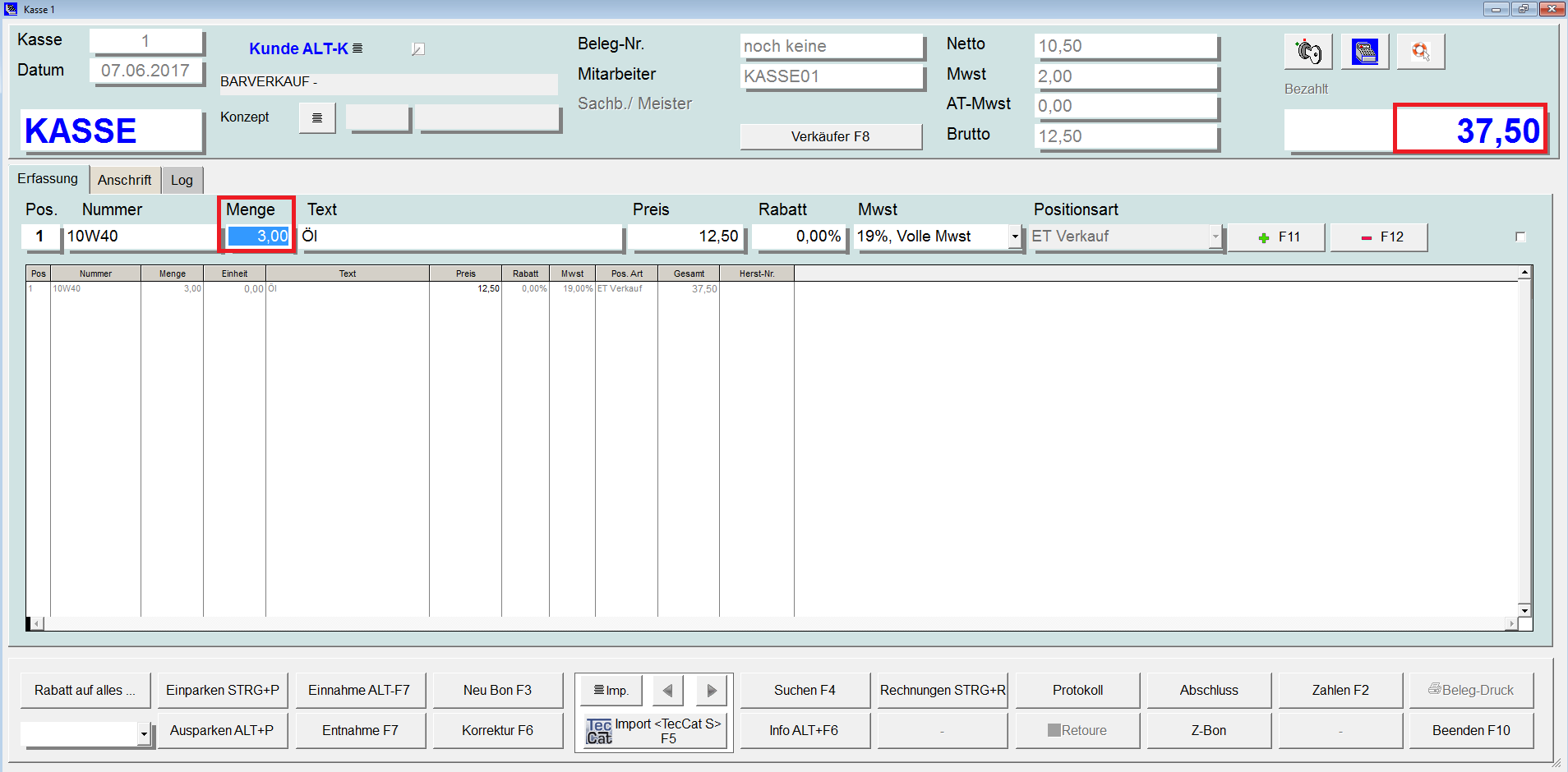Viewport: 1568px width, 772px height.
Task: Switch to the Erfassung tab
Action: coord(48,179)
